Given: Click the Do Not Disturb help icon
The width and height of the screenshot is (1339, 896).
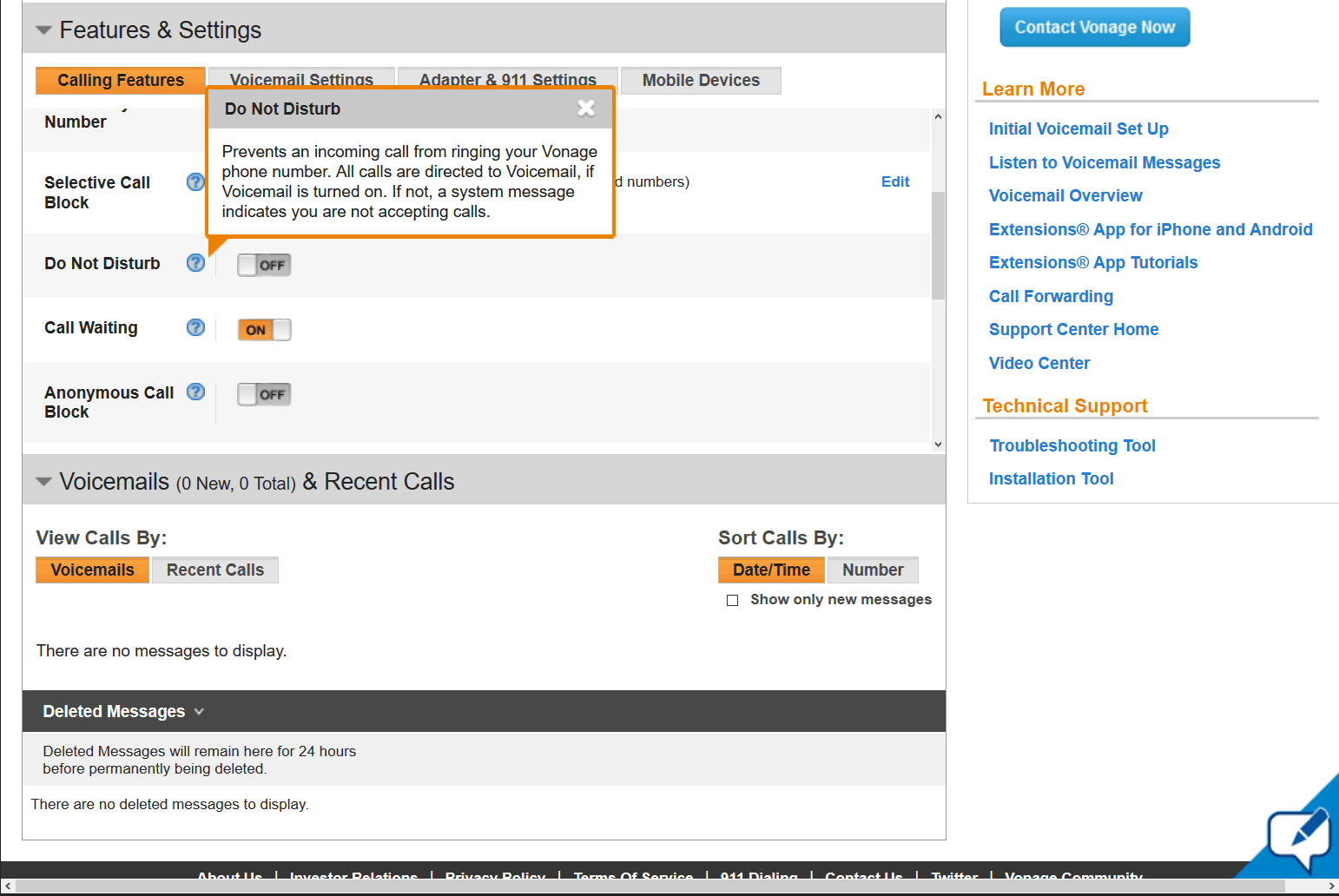Looking at the screenshot, I should 195,262.
